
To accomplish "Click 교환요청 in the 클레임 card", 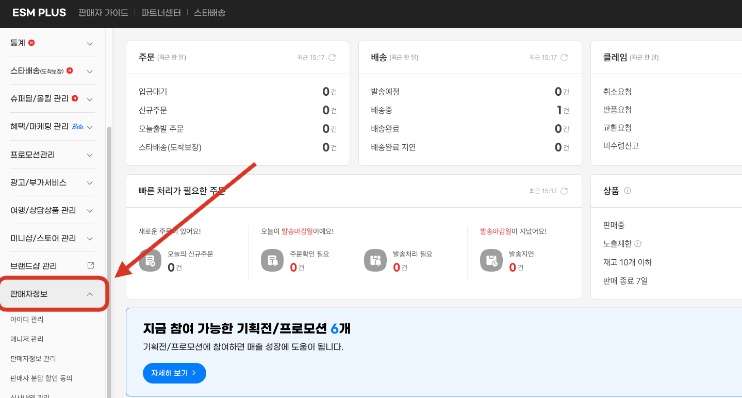I will point(617,128).
